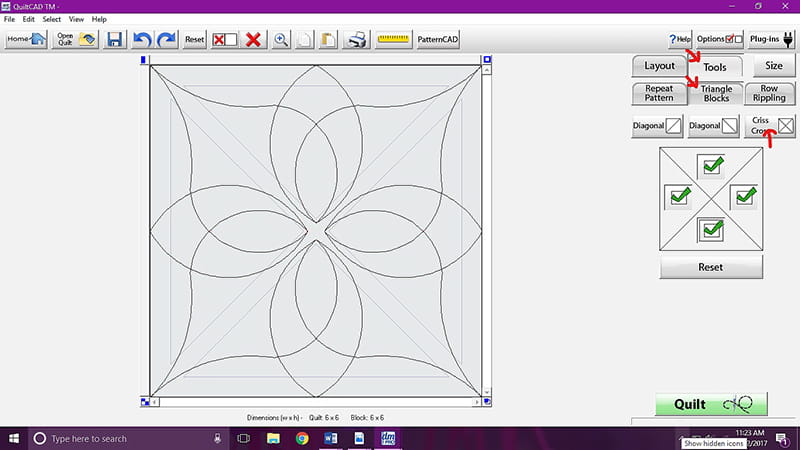Undo the last action
Screen dimensions: 800x450
tap(142, 40)
